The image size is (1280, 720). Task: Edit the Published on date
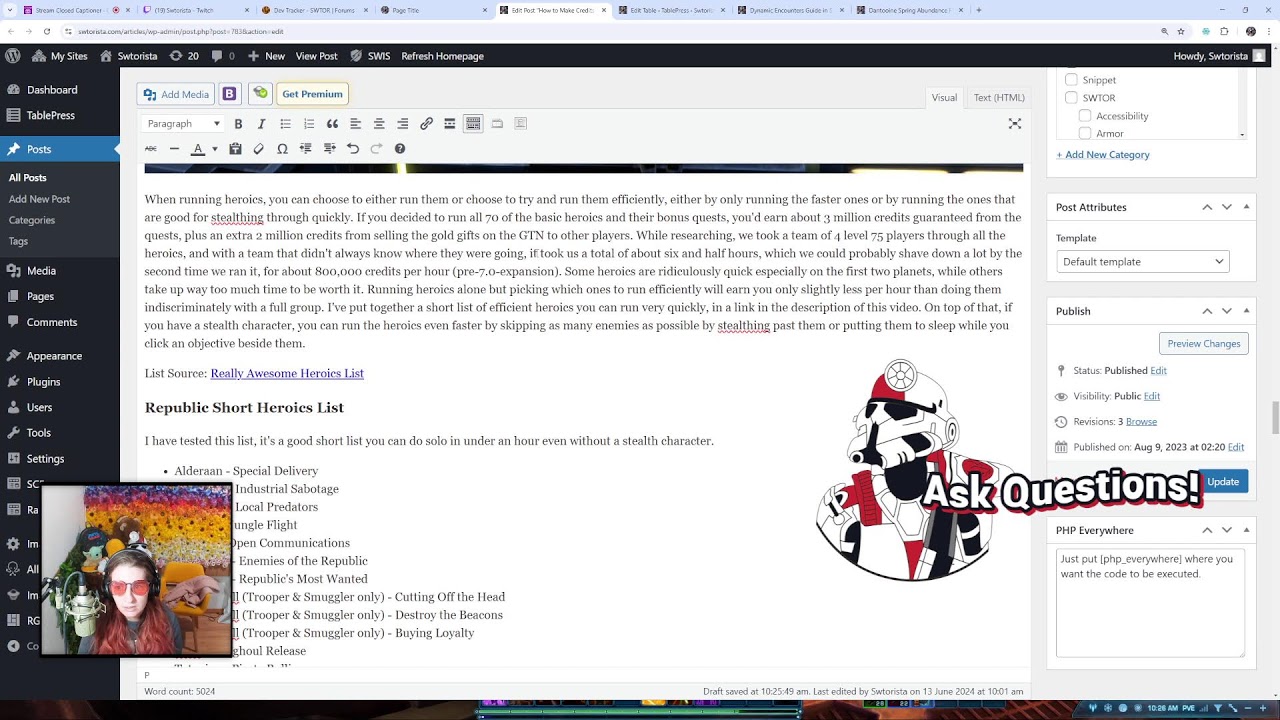(x=1236, y=447)
